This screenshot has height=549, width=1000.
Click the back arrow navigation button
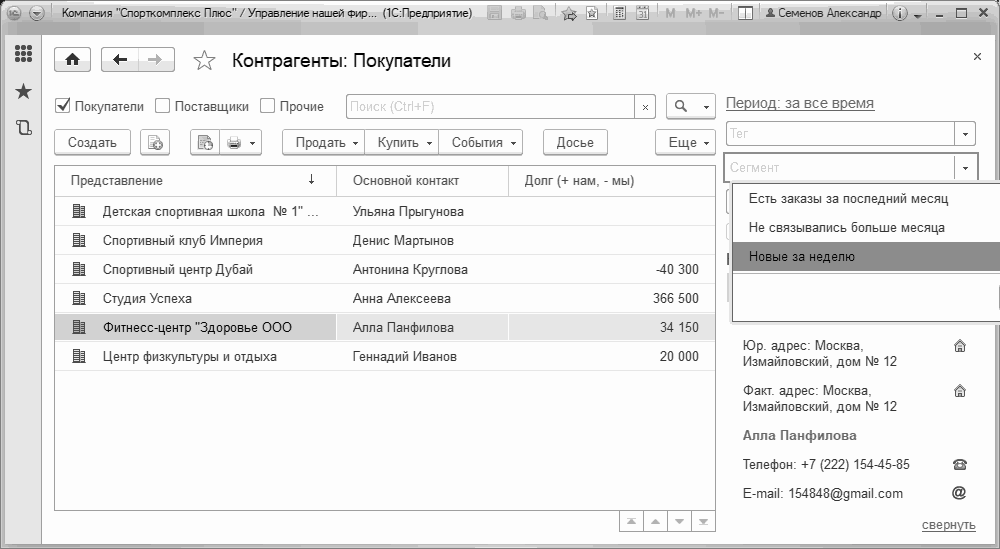[x=120, y=60]
